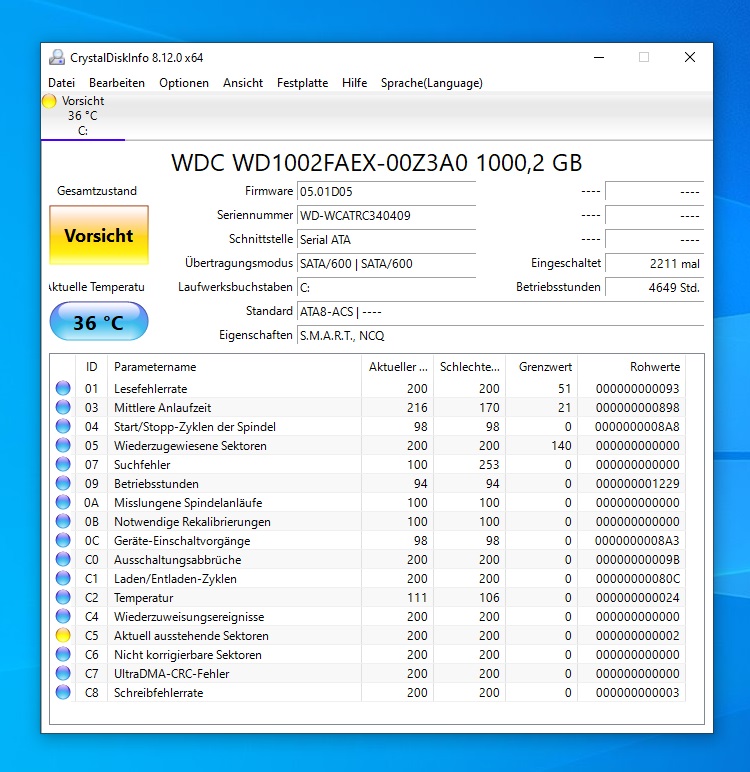This screenshot has height=772, width=750.
Task: Click the yellow warning orb for Aktuell ausstehende Sektoren
Action: pos(63,635)
